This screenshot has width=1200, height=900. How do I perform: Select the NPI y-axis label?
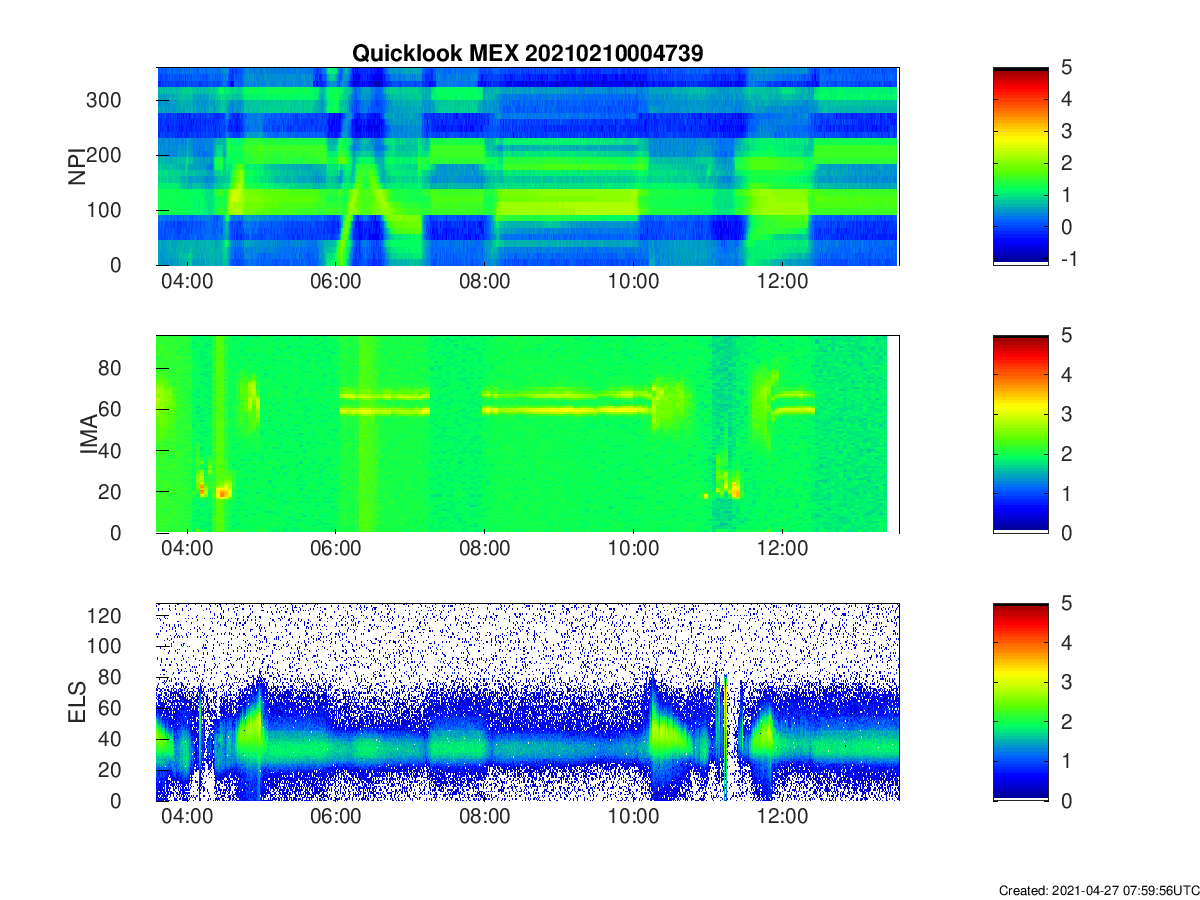pyautogui.click(x=77, y=167)
